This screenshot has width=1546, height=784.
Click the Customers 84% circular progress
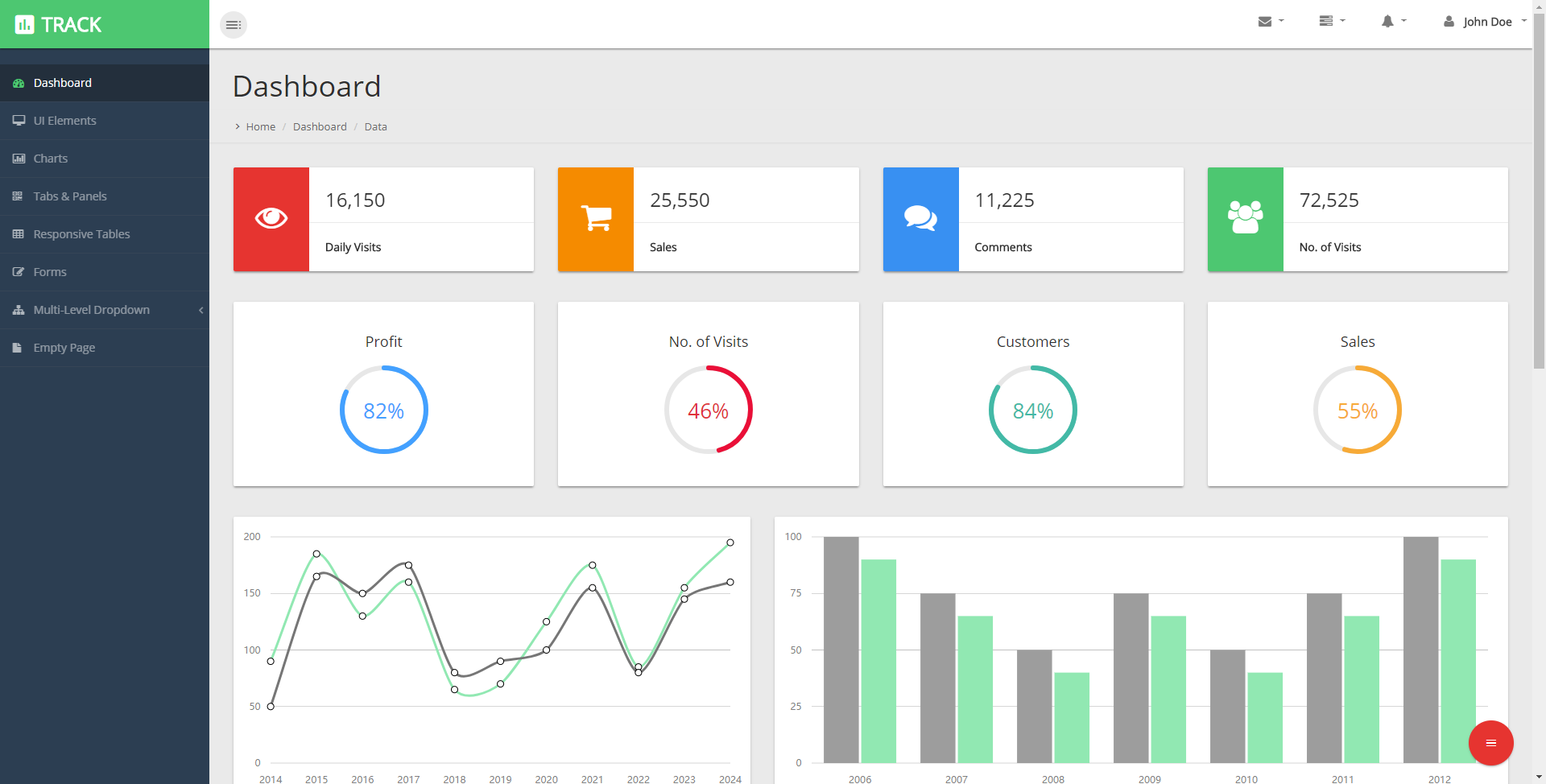click(1033, 410)
